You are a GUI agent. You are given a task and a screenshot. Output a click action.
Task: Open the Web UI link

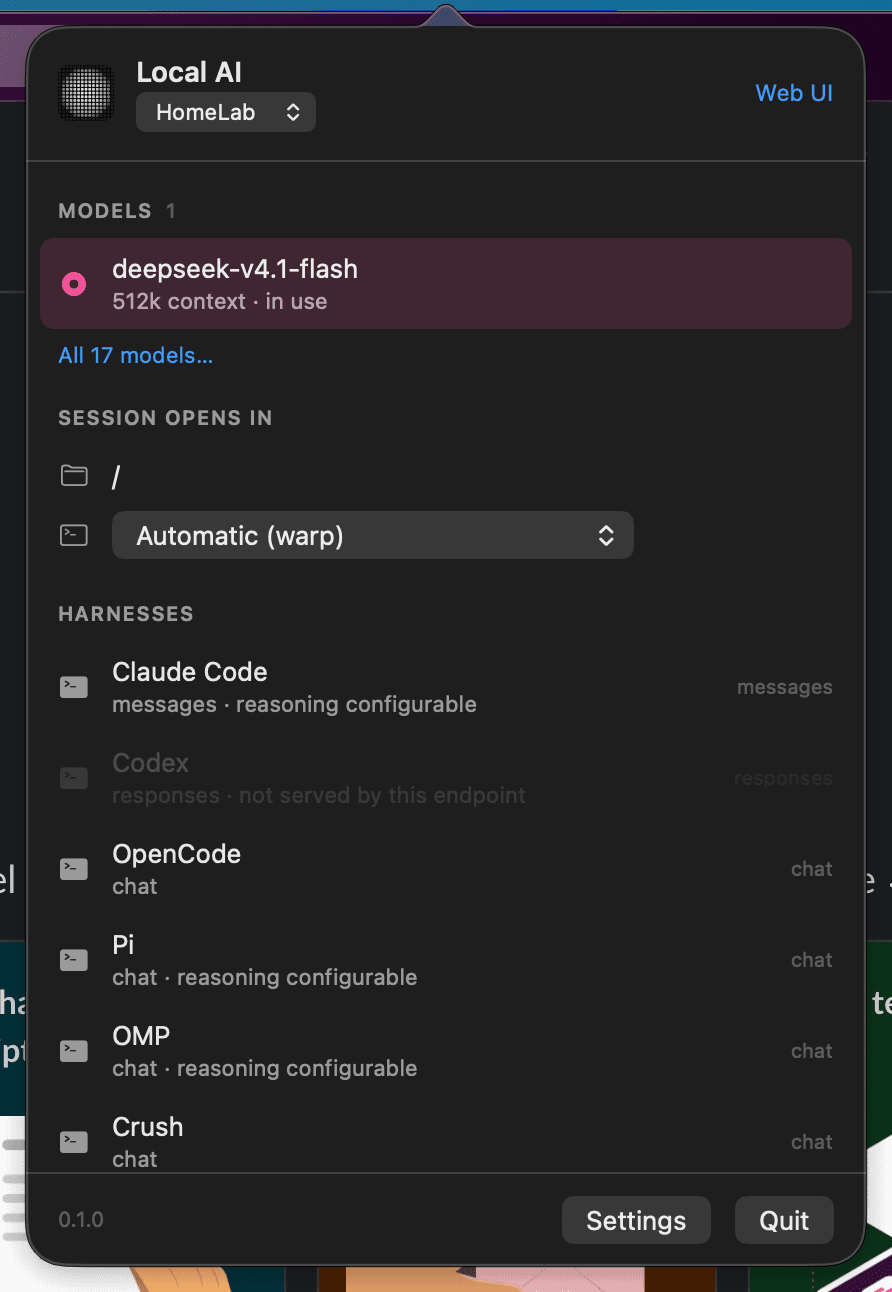click(794, 93)
